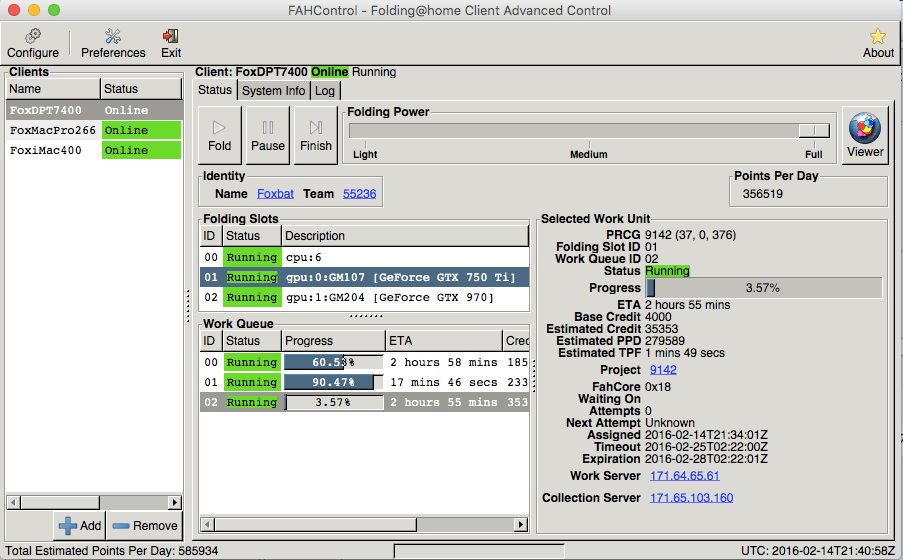This screenshot has width=903, height=560.
Task: Click the Selected Work Unit progress bar
Action: [x=764, y=287]
